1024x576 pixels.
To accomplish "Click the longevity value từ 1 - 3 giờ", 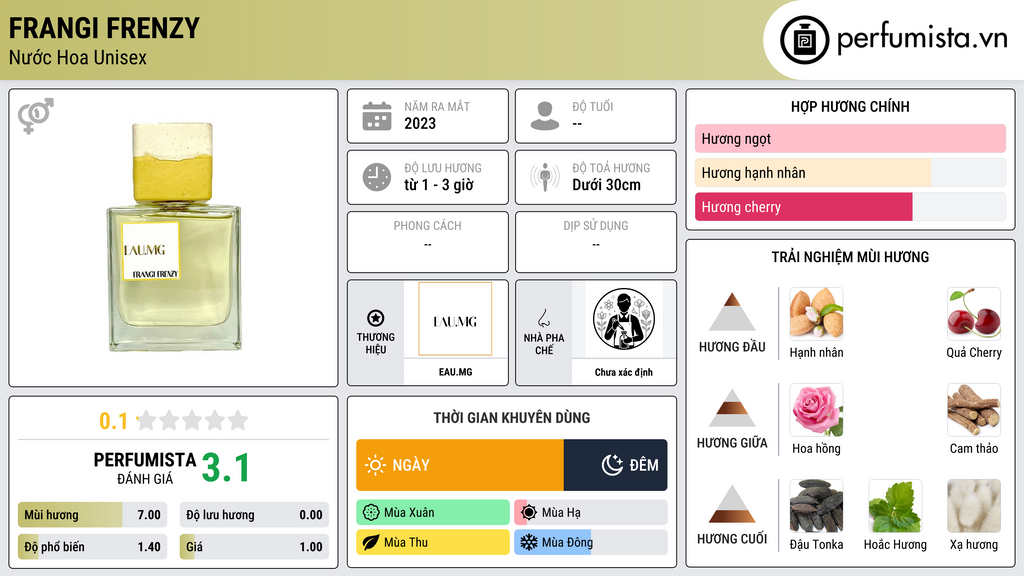I will click(439, 185).
